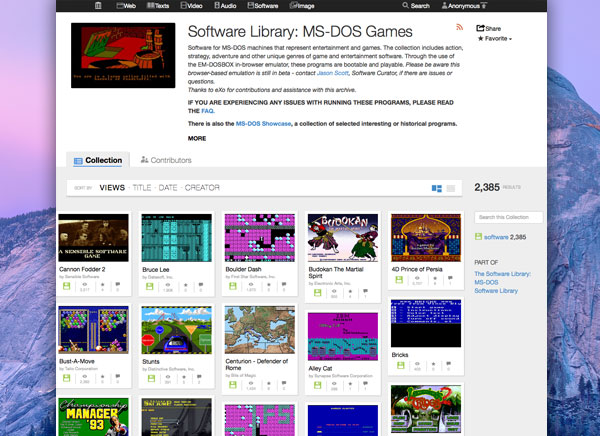
Task: Click software floppy icon on Bust-A-Move
Action: [x=67, y=378]
